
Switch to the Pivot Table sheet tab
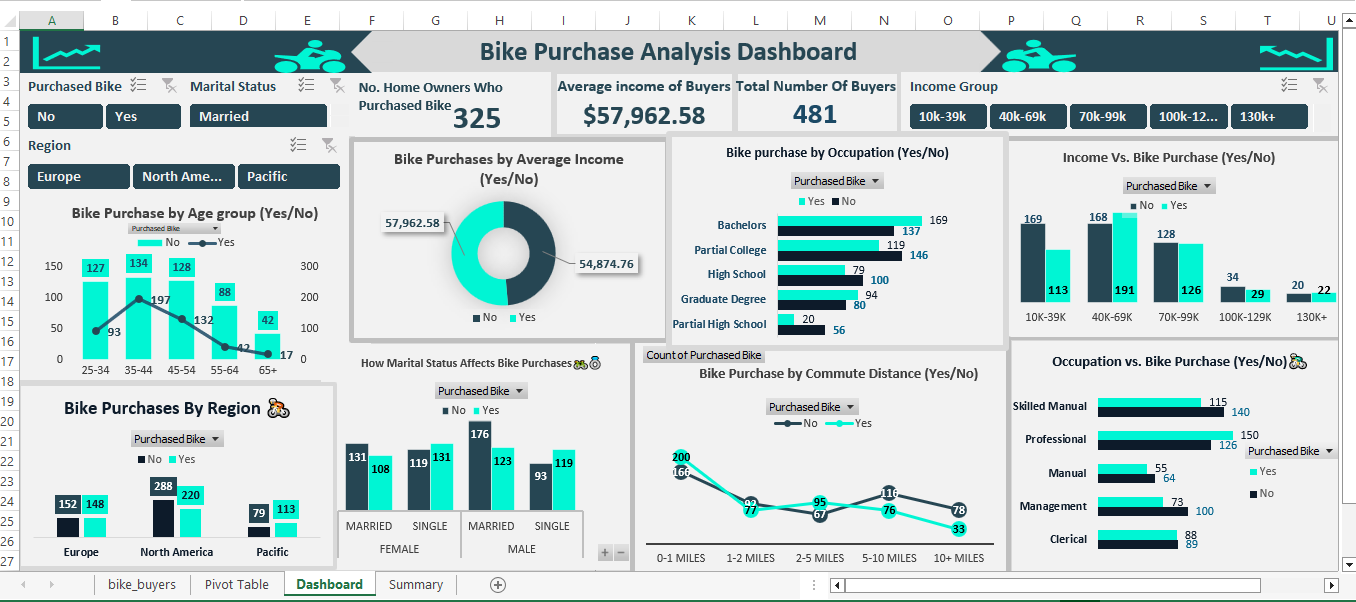[236, 585]
